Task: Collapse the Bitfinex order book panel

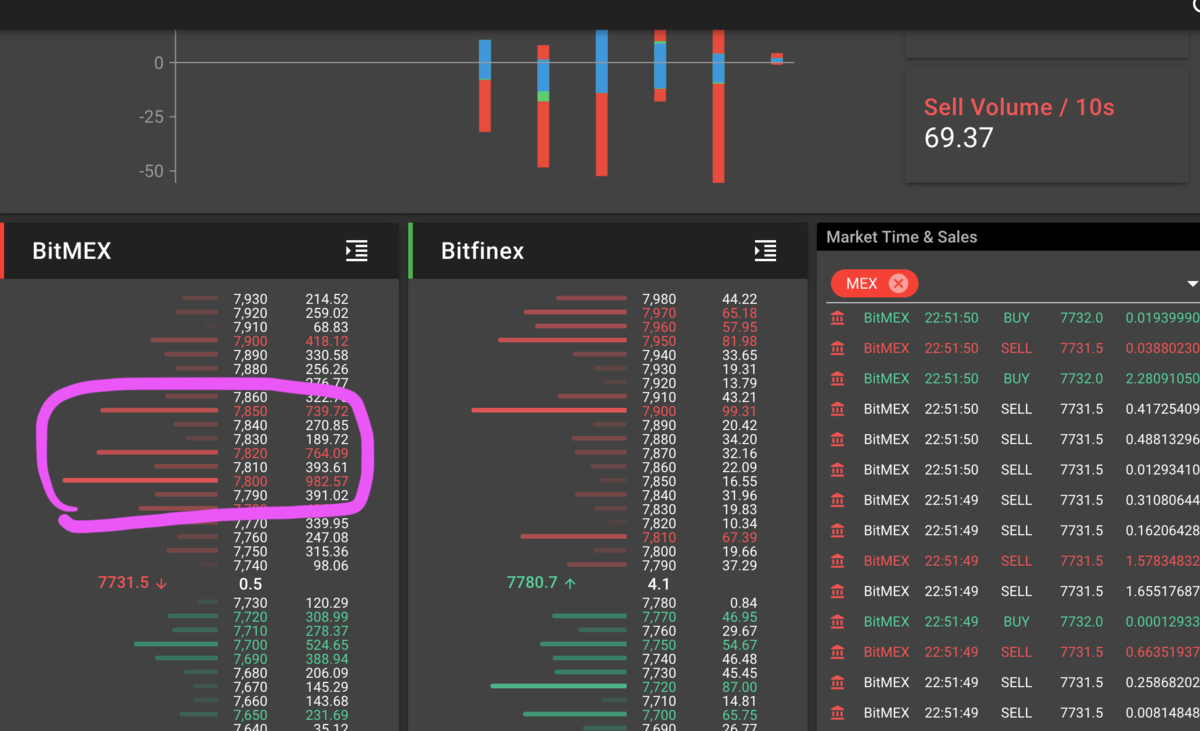Action: click(x=765, y=252)
